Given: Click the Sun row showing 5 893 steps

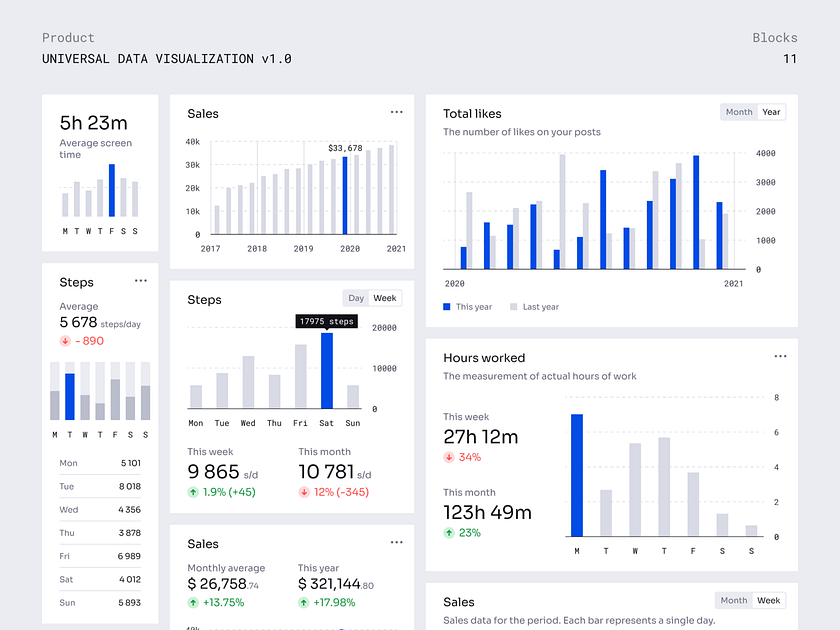Looking at the screenshot, I should pos(100,602).
